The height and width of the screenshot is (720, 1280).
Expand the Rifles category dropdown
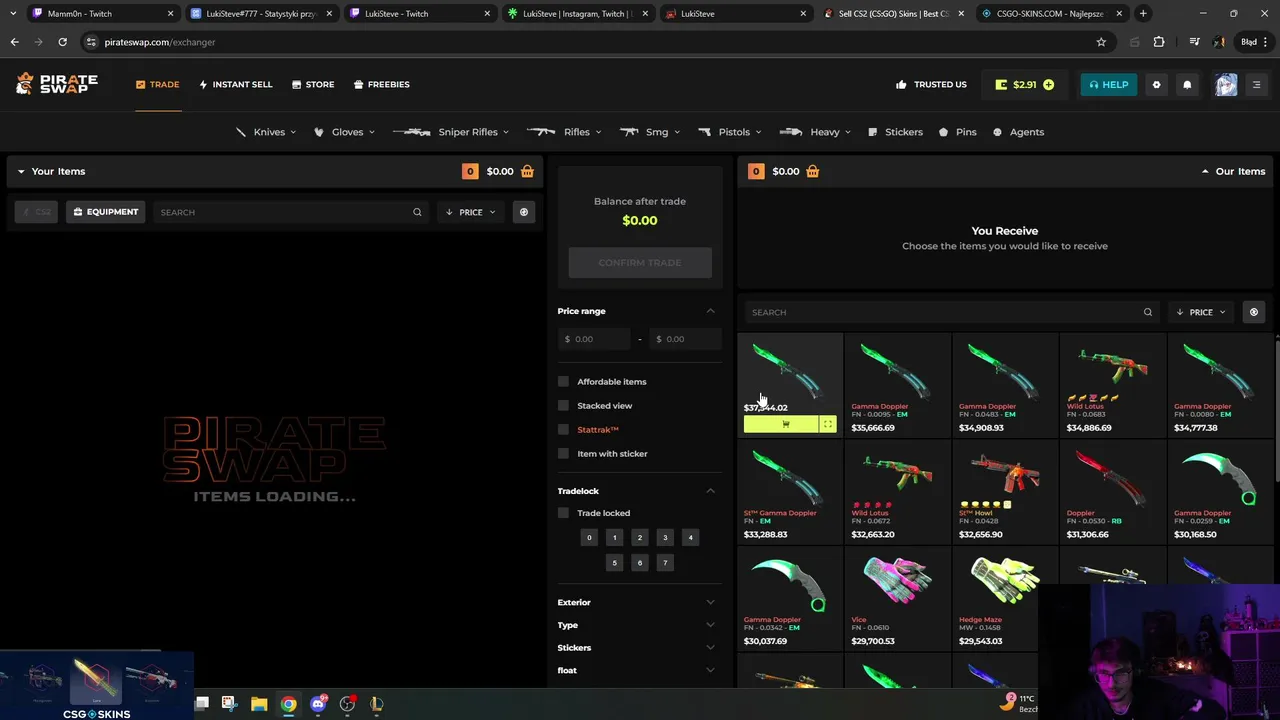coord(565,132)
